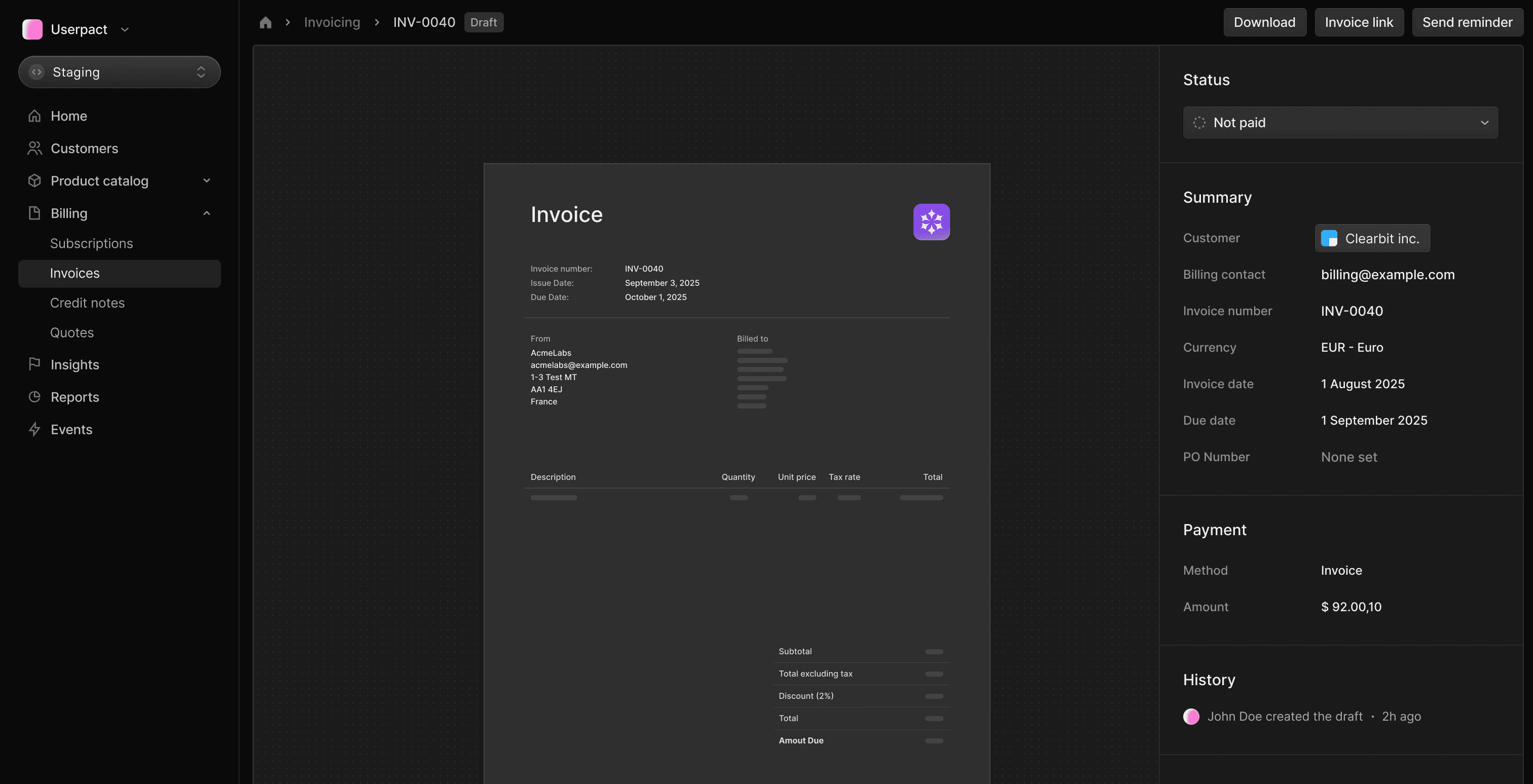The image size is (1533, 784).
Task: Open the Staging environment switcher
Action: (120, 72)
